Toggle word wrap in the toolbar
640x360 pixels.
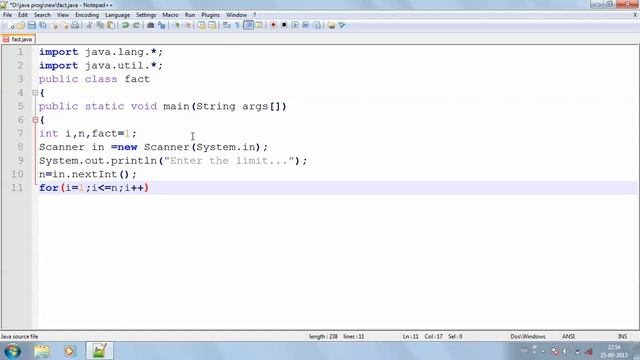pyautogui.click(x=227, y=25)
